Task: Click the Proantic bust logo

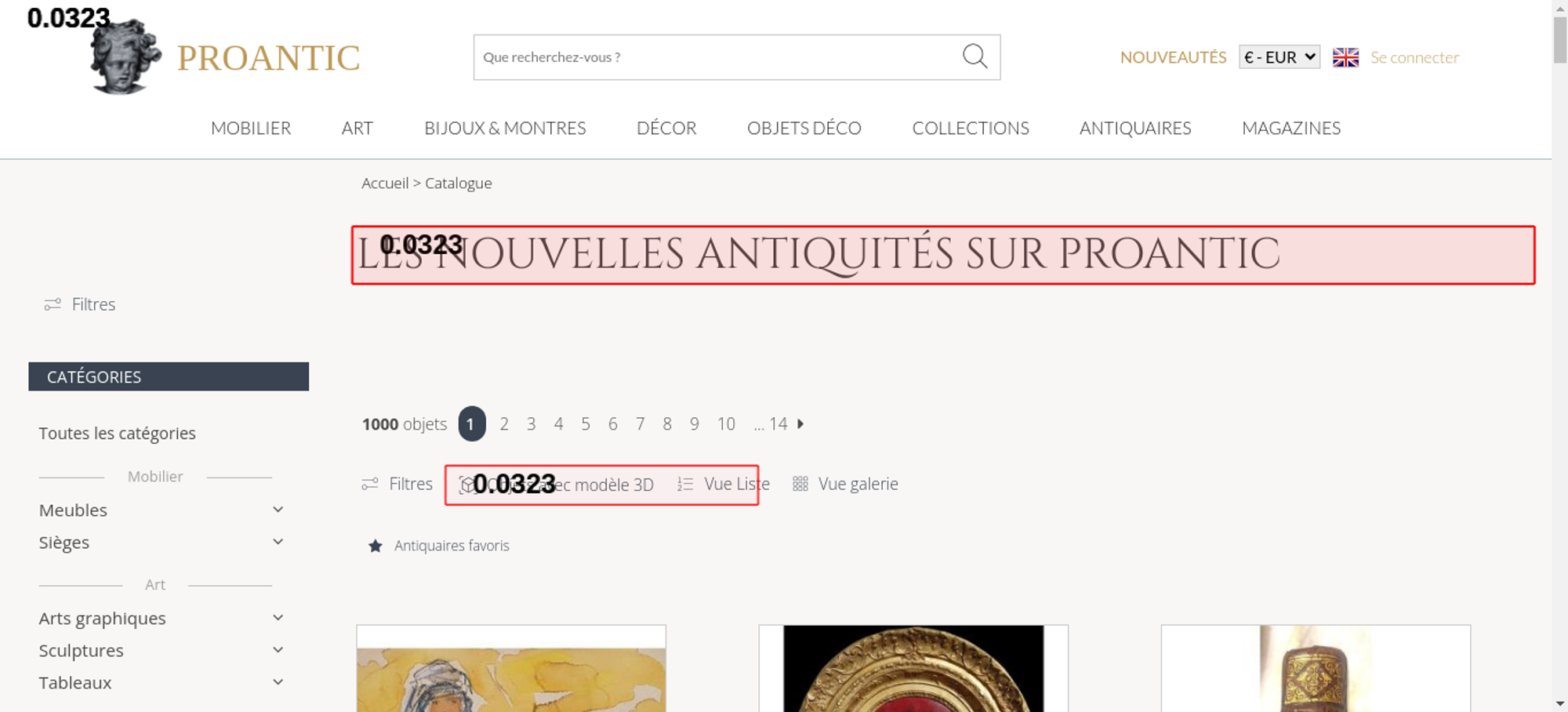Action: (125, 57)
